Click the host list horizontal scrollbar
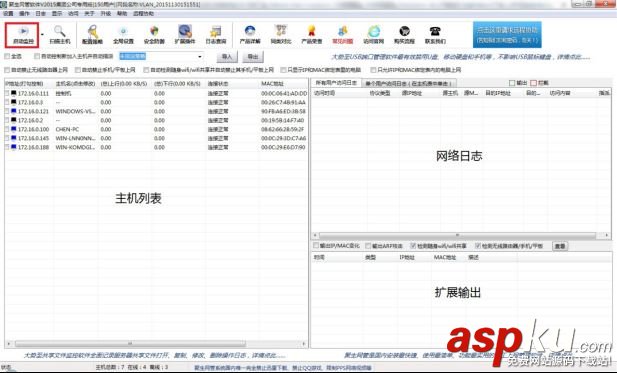Viewport: 617px width, 373px height. (130, 344)
